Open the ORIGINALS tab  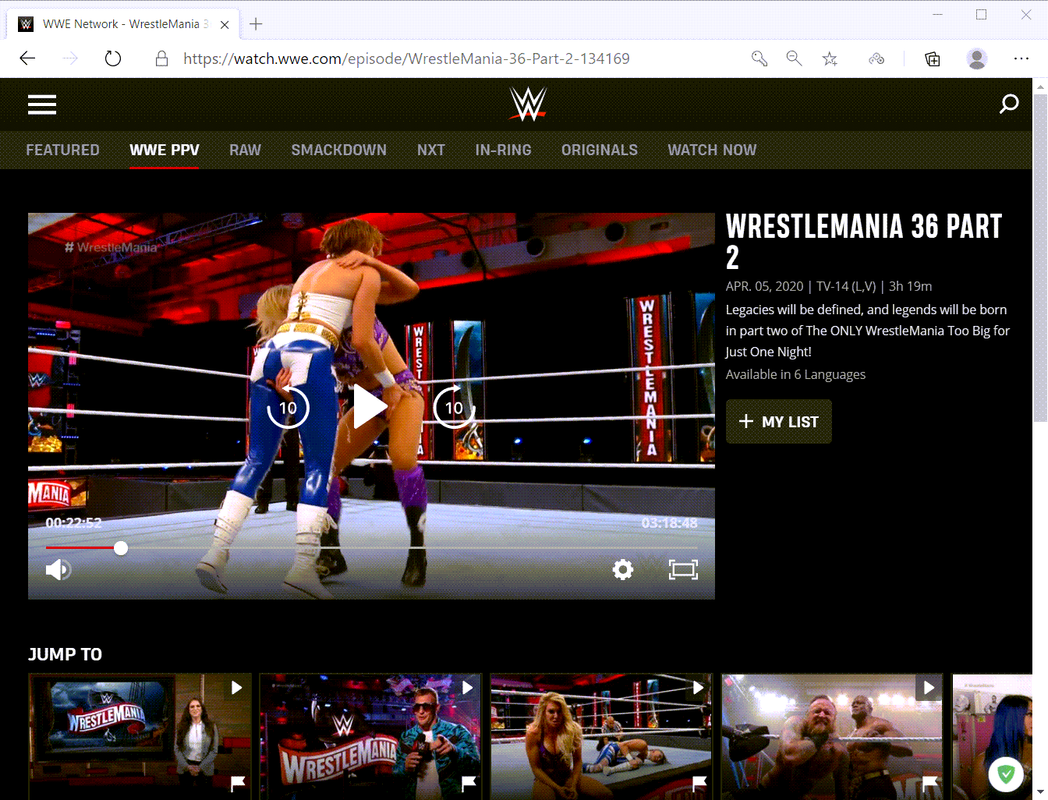600,150
